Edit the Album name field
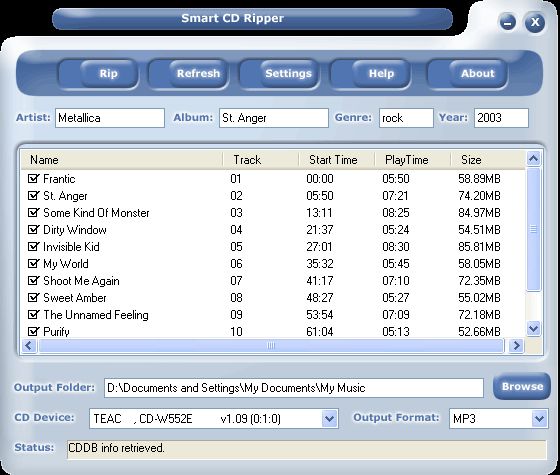560x475 pixels. [x=274, y=118]
